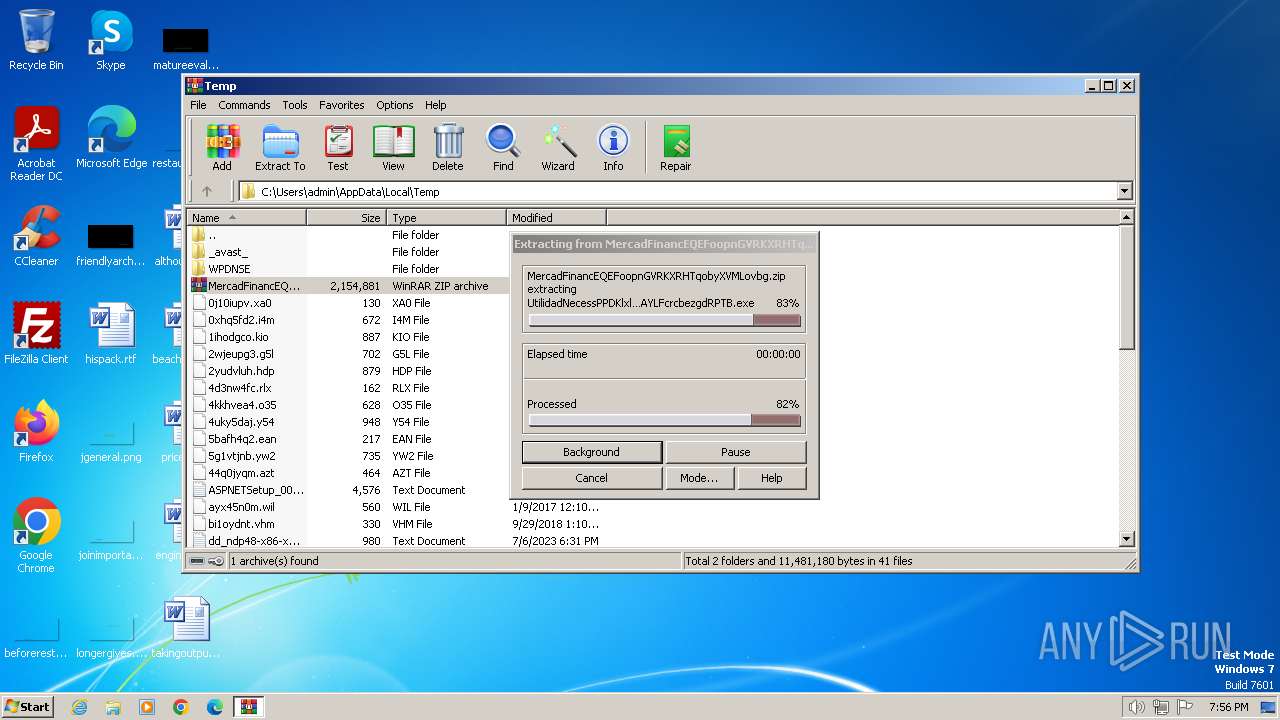Viewport: 1280px width, 720px height.
Task: Open the Help menu
Action: tap(436, 105)
